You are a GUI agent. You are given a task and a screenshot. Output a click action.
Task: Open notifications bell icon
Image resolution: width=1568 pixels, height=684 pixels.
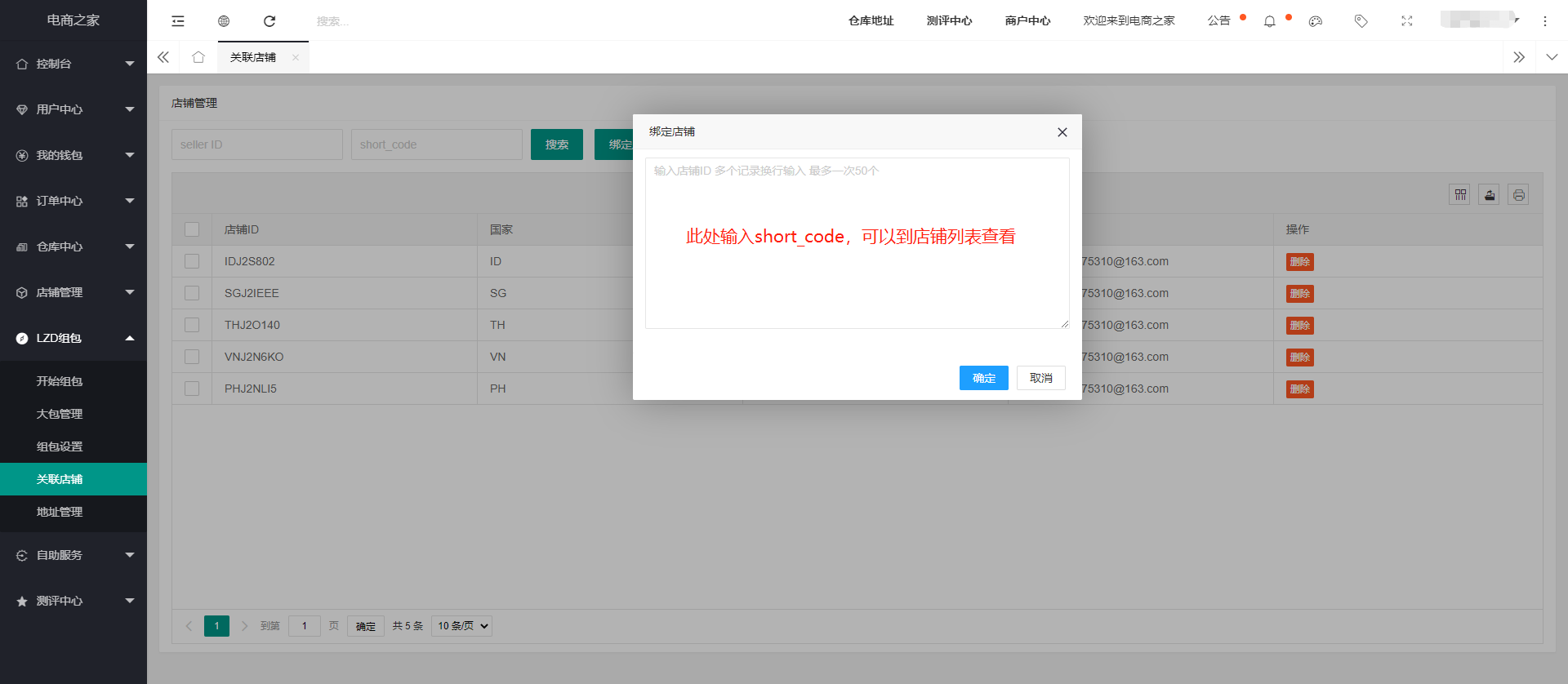[x=1269, y=21]
